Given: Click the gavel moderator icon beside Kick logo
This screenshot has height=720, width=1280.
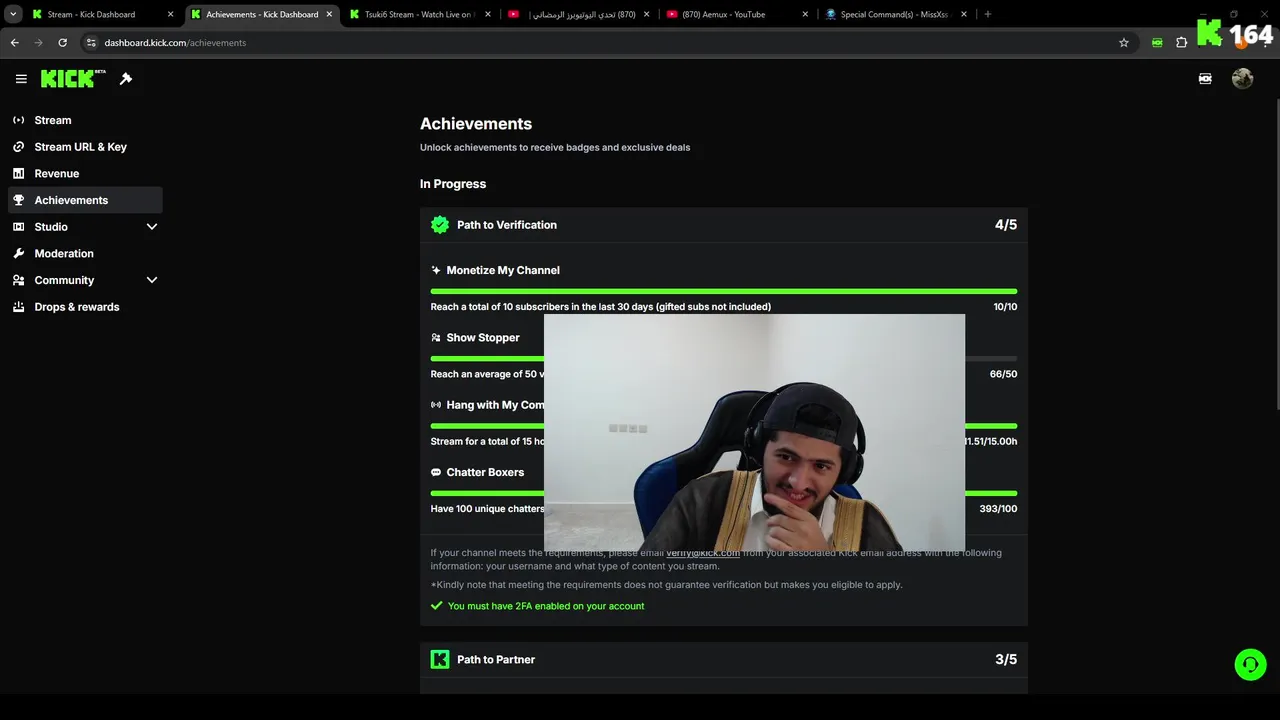Looking at the screenshot, I should pyautogui.click(x=126, y=79).
